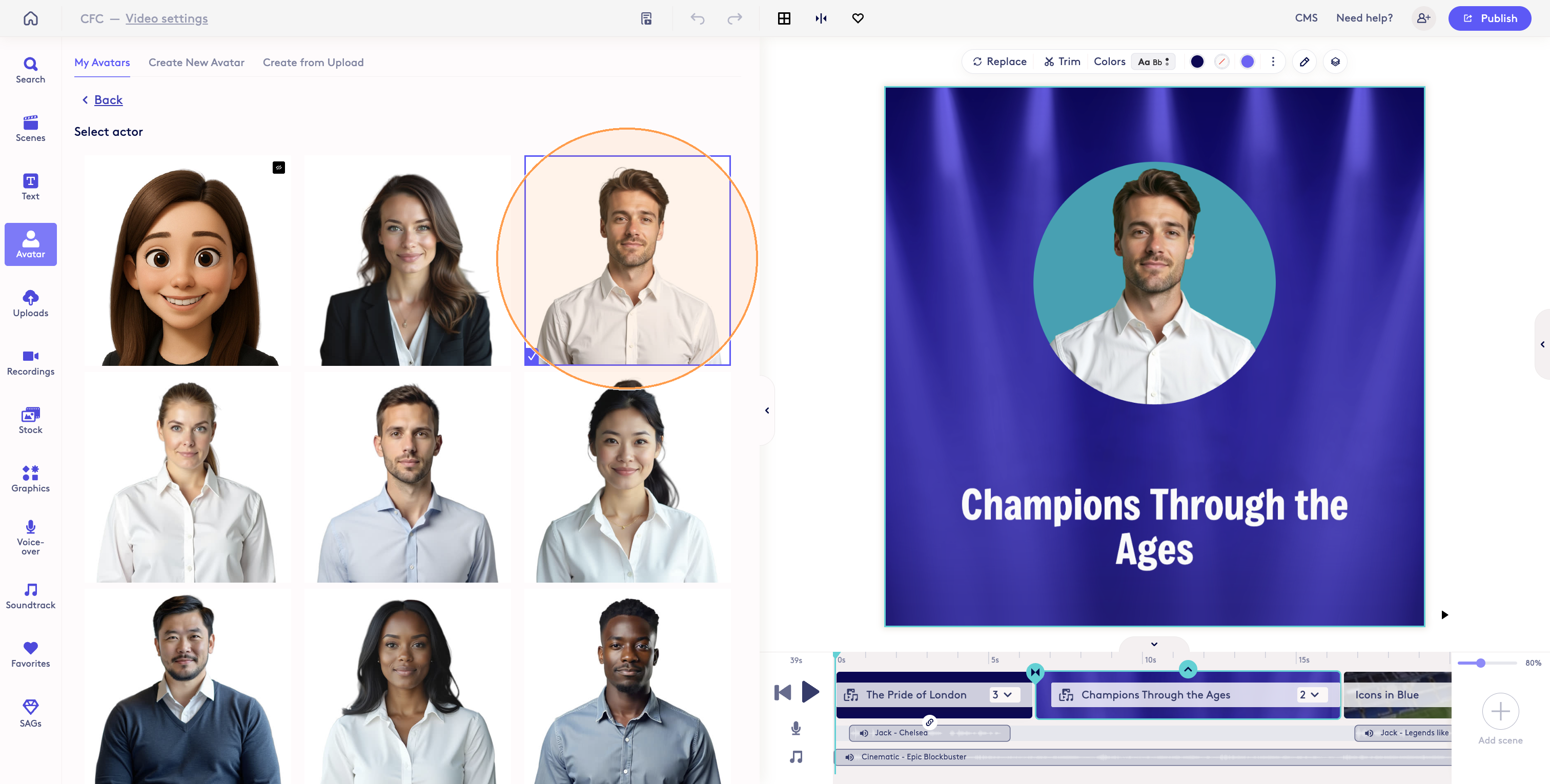
Task: Click the heart favorite icon in top bar
Action: tap(858, 18)
